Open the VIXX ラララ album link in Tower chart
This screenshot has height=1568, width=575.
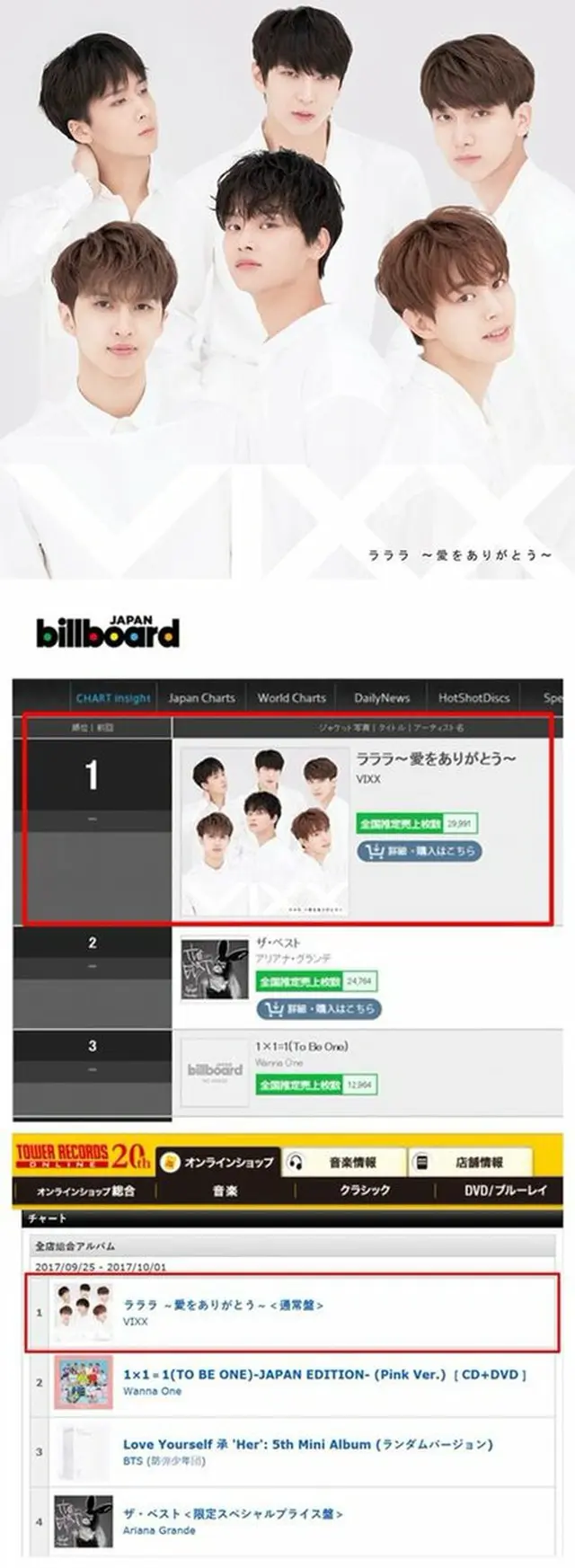pyautogui.click(x=223, y=1305)
